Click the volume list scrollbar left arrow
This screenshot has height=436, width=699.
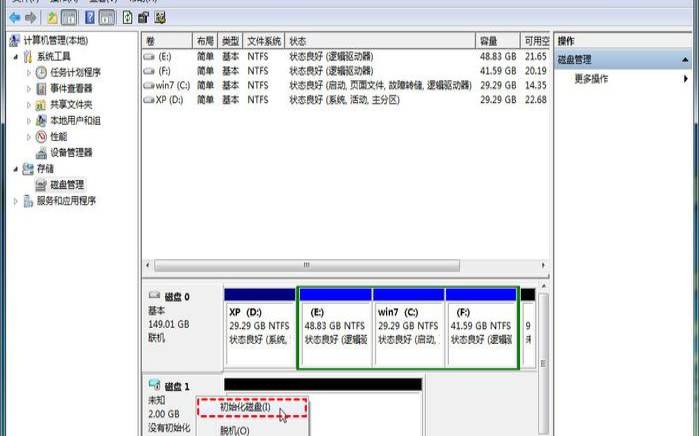point(148,265)
